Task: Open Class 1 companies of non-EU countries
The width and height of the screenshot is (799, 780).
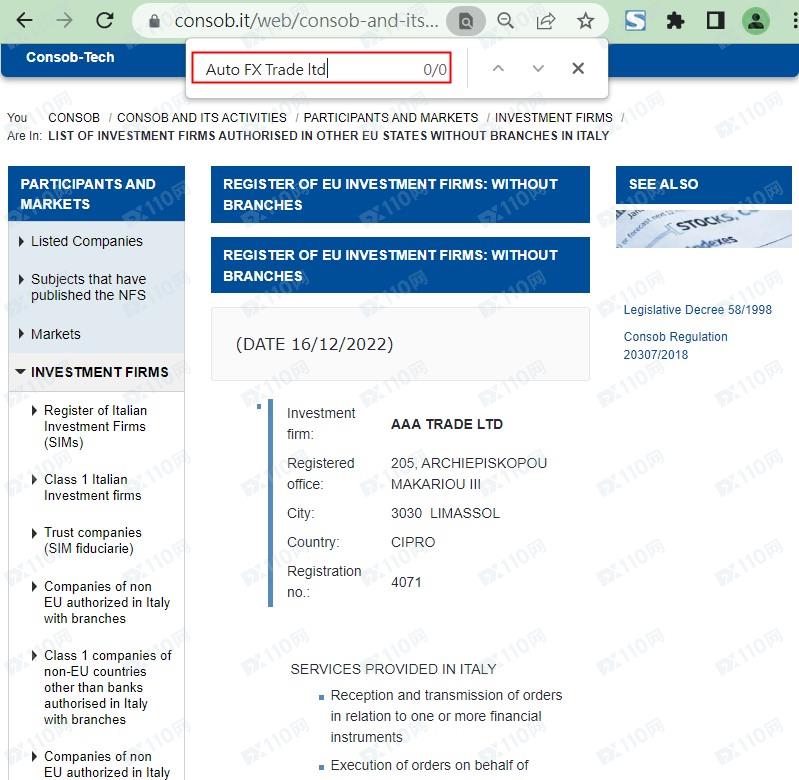Action: coord(108,687)
